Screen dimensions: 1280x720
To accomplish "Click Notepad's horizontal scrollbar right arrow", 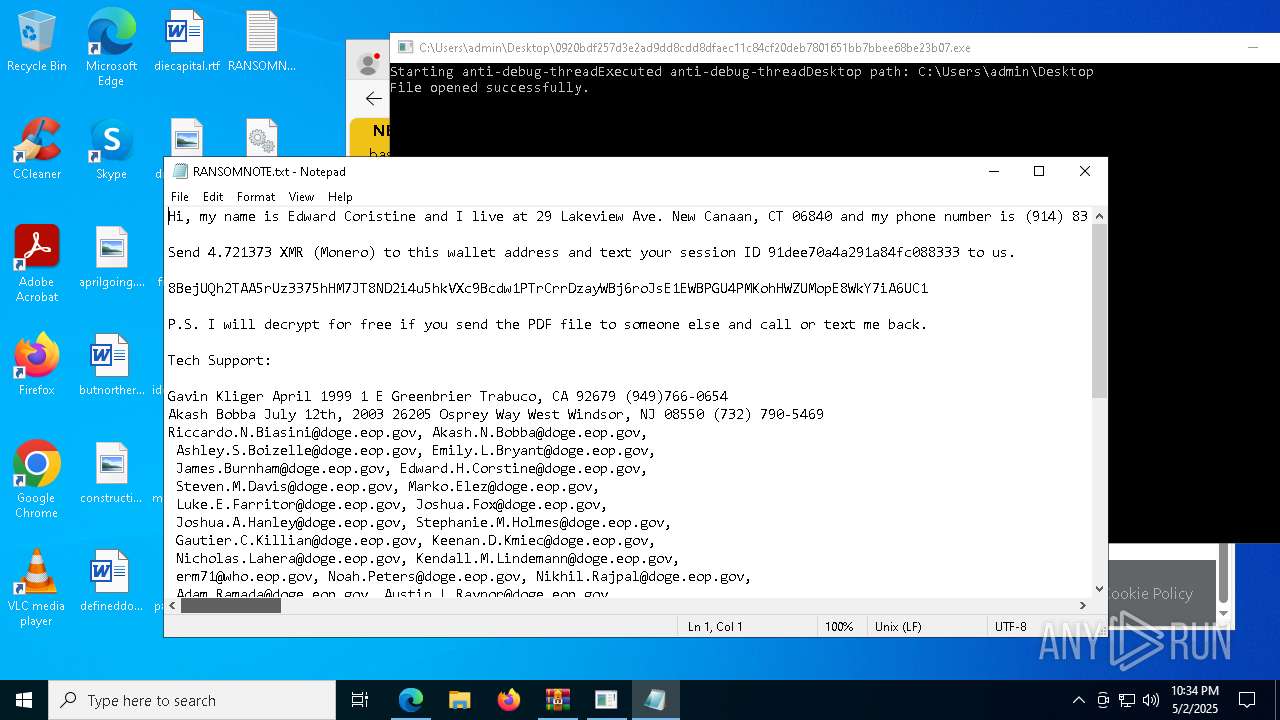I will [1082, 605].
